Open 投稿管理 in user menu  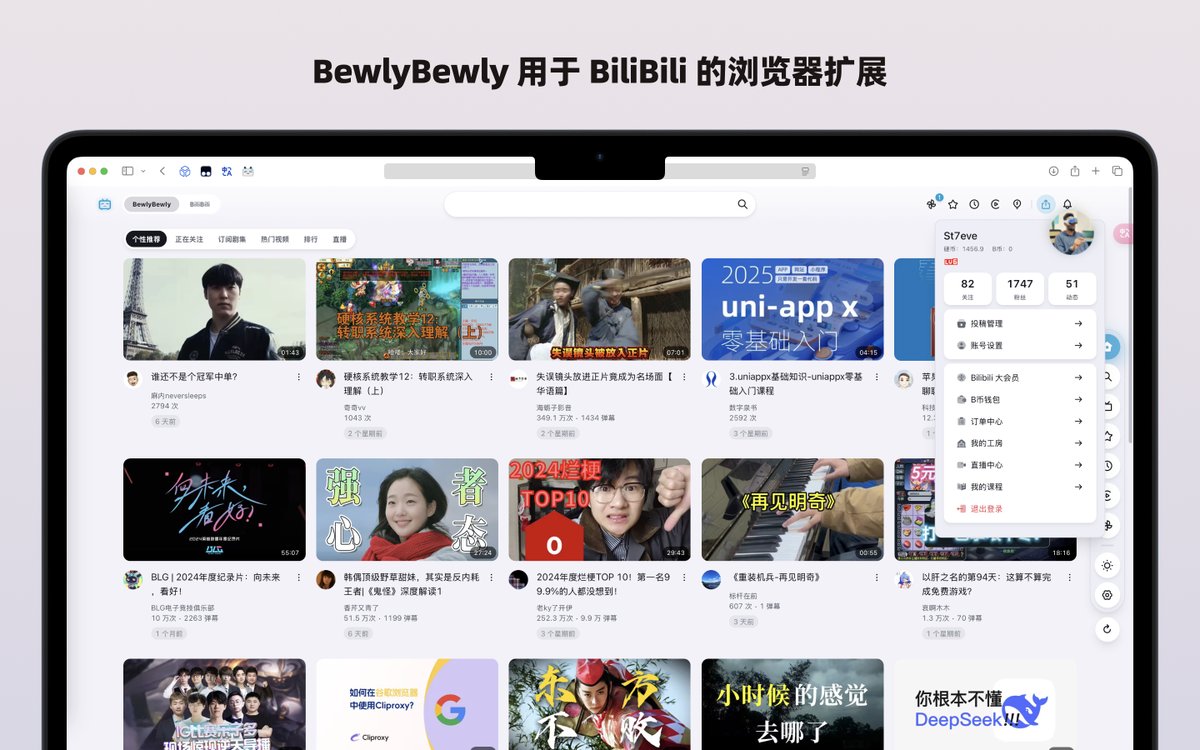(1019, 324)
